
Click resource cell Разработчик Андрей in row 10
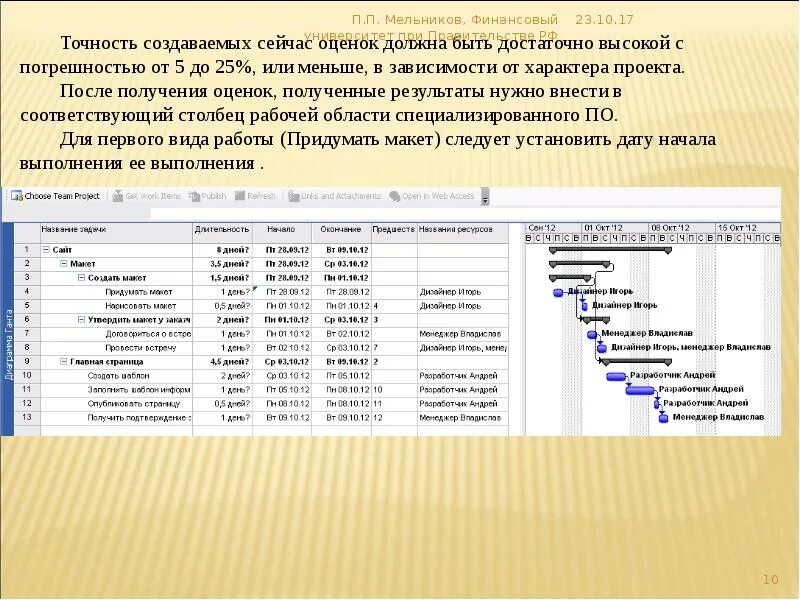pos(463,376)
